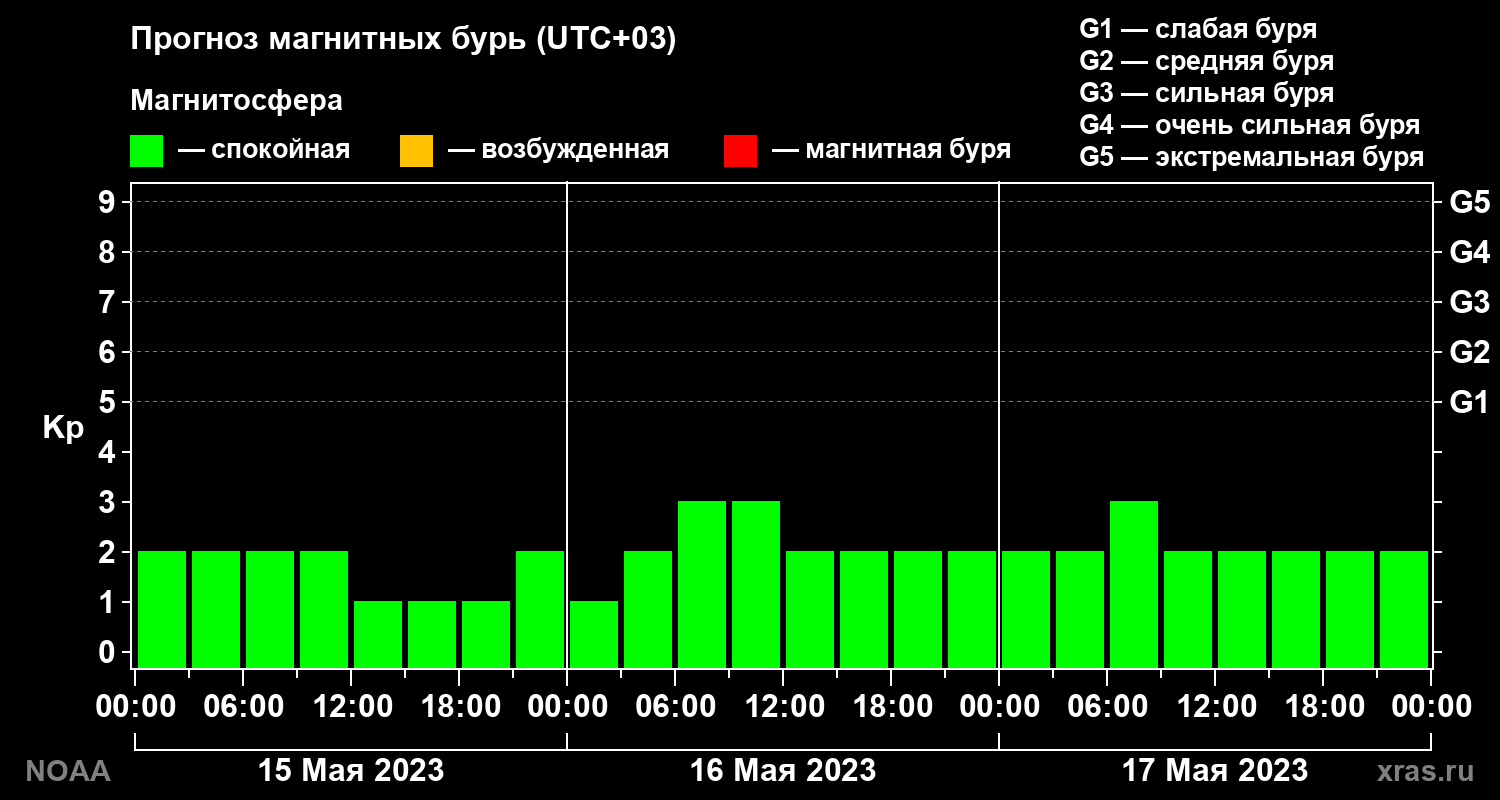Click the 'G1 — слабая буря' legend line

pos(1198,28)
